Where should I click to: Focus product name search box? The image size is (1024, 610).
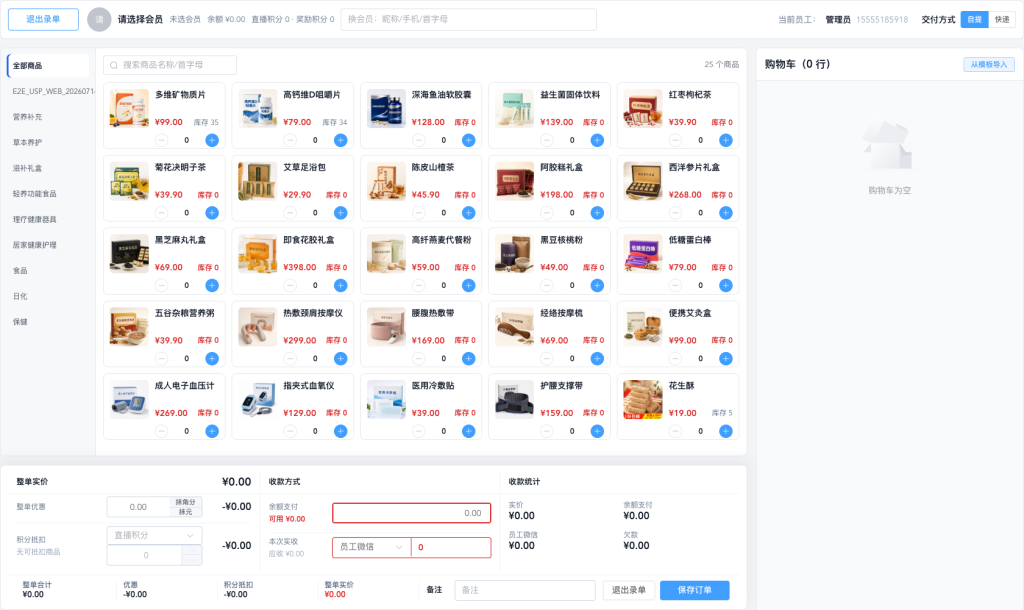click(x=170, y=65)
